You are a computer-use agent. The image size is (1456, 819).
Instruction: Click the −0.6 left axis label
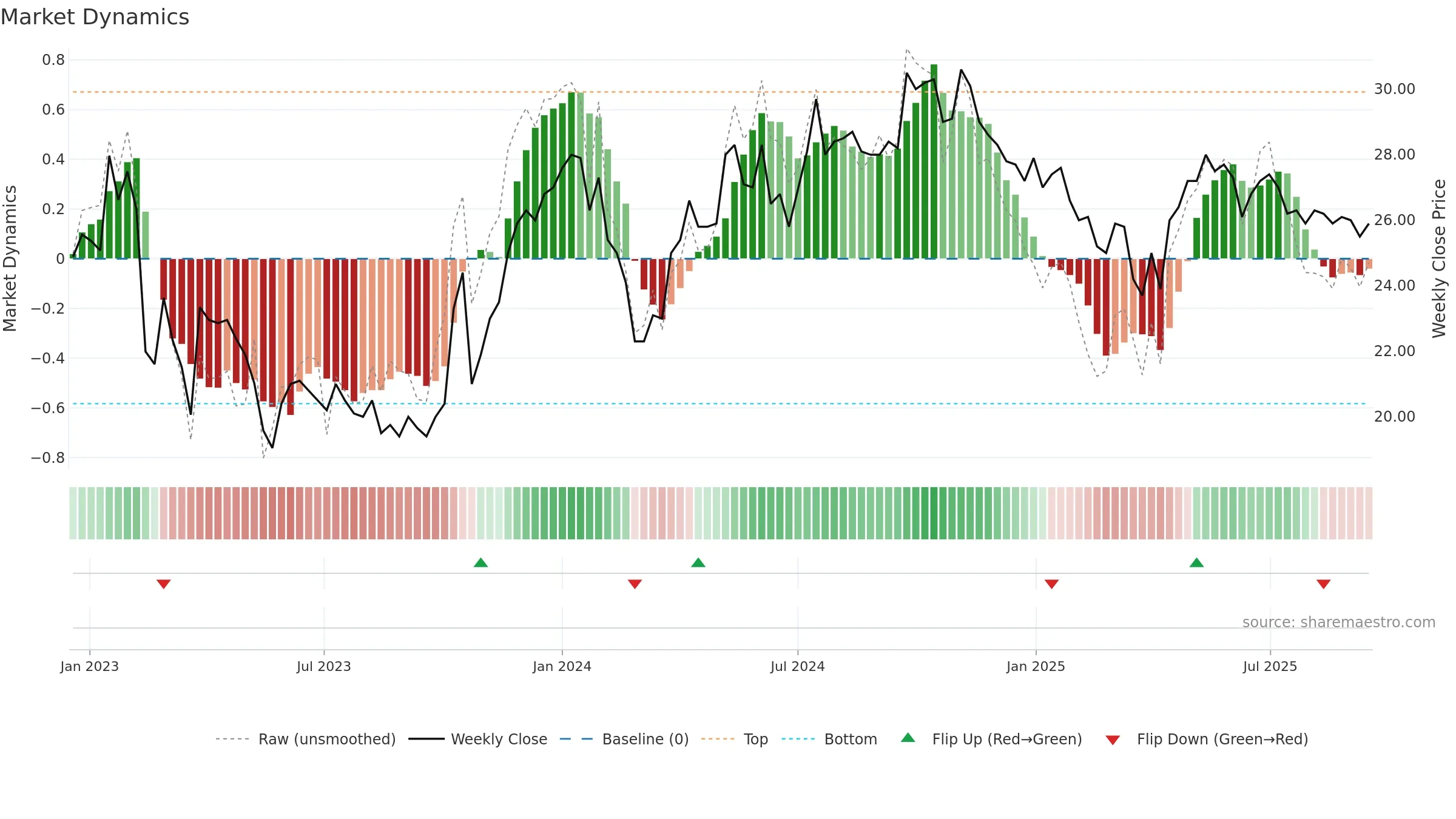point(48,408)
